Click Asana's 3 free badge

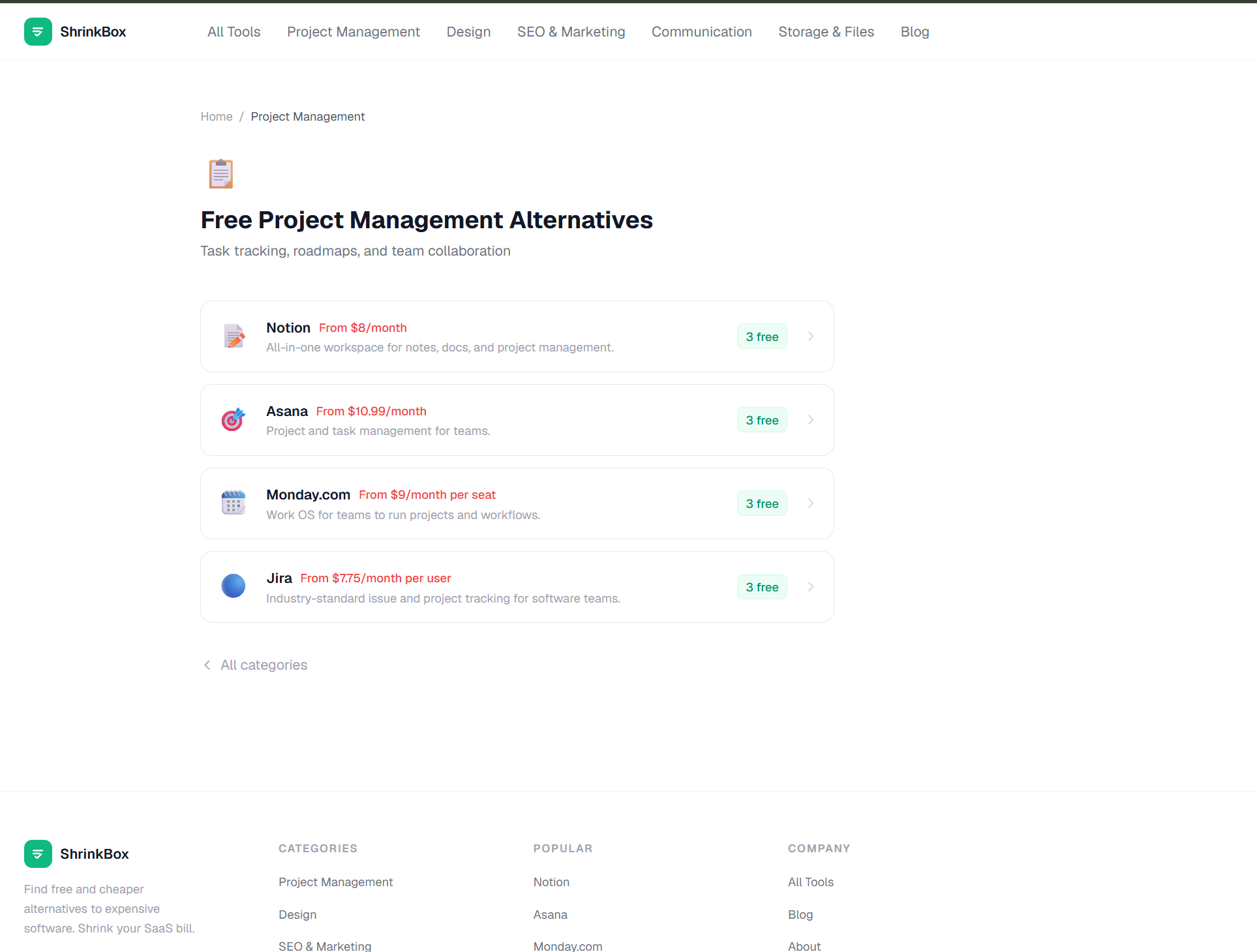[x=762, y=420]
